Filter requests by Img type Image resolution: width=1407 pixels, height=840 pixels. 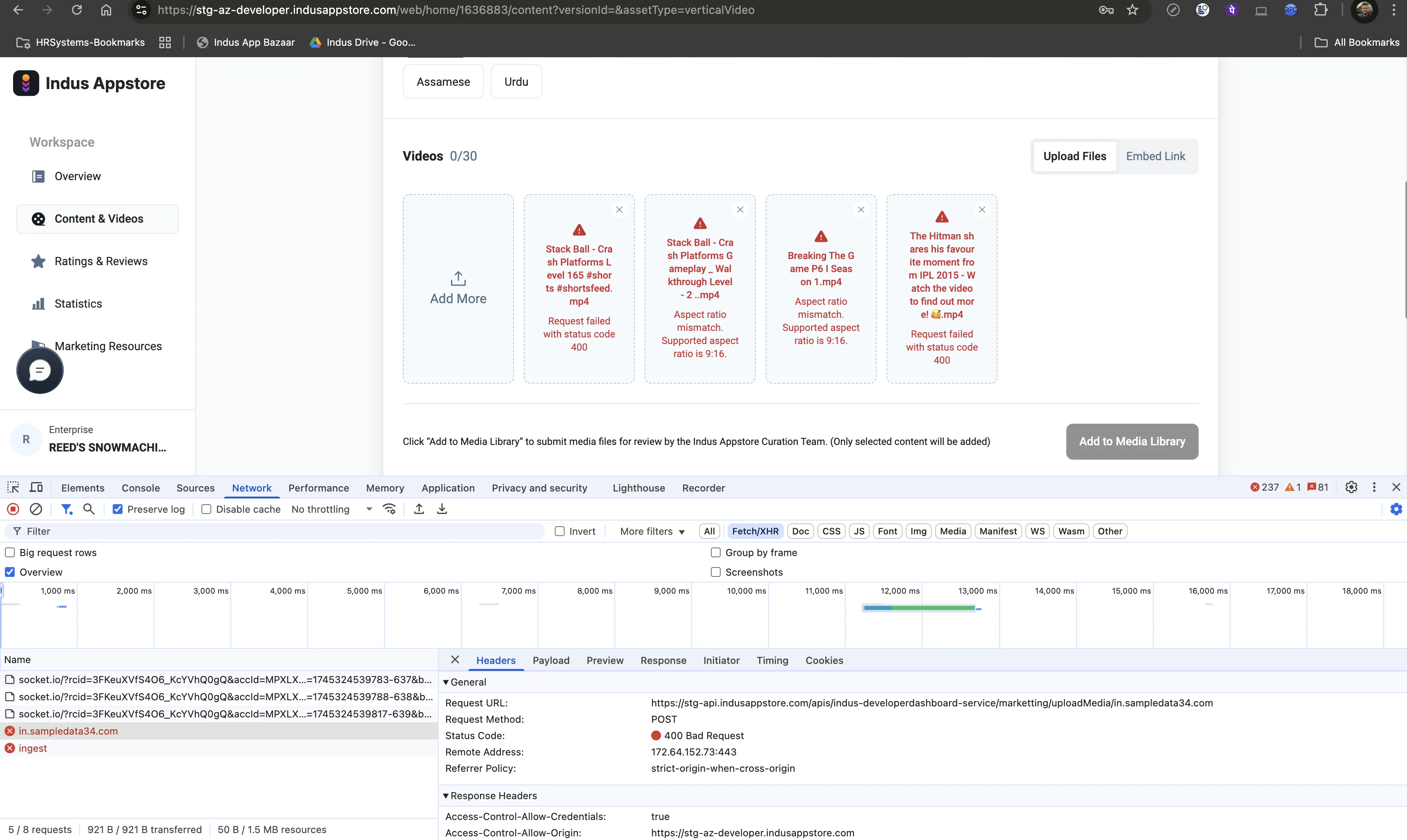(x=918, y=531)
